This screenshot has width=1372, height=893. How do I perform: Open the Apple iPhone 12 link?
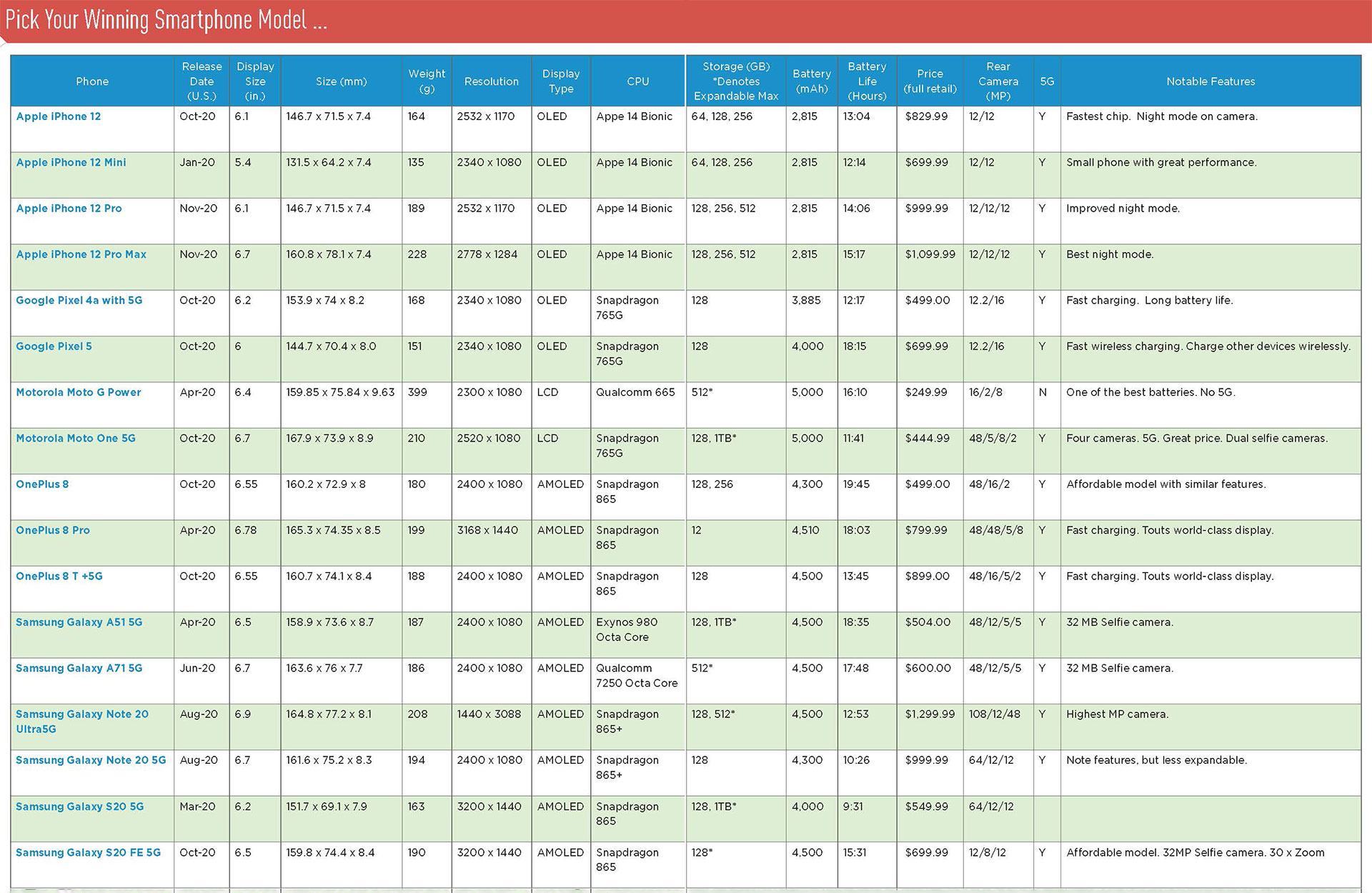point(59,116)
